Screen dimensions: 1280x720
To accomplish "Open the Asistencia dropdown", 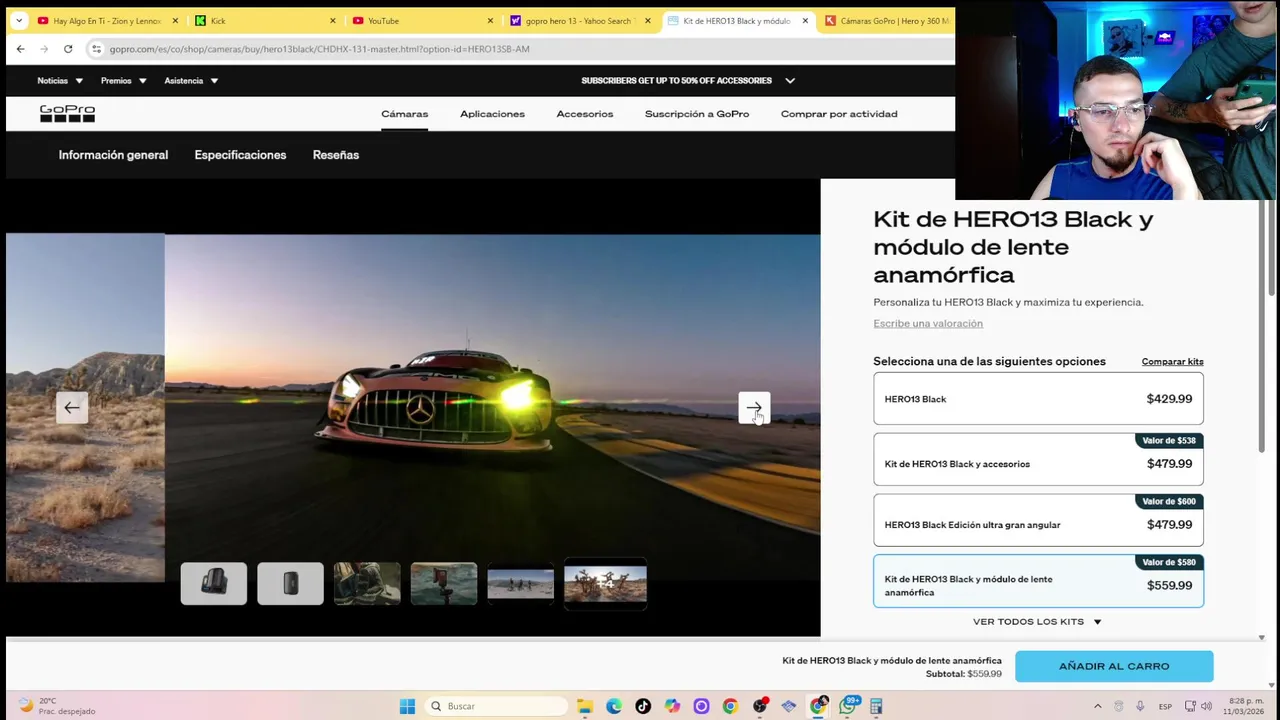I will point(191,81).
